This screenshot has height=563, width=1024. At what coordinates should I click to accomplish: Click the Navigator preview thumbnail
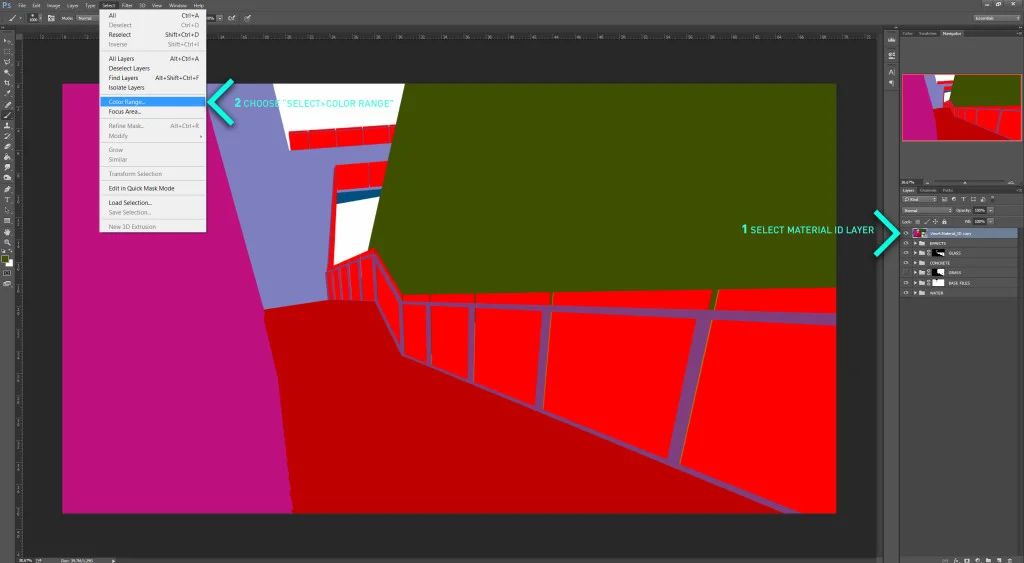(x=961, y=107)
